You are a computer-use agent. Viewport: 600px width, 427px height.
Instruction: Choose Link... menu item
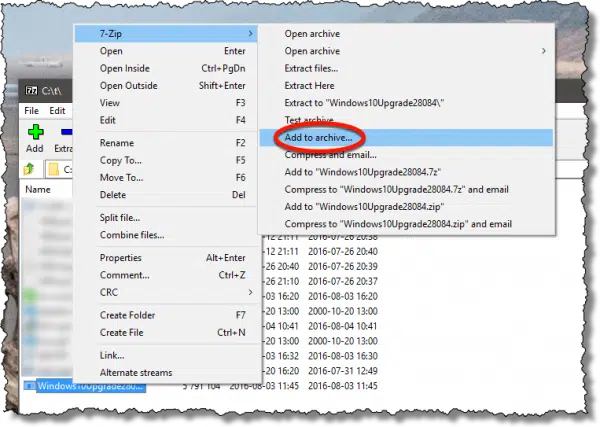[168, 355]
